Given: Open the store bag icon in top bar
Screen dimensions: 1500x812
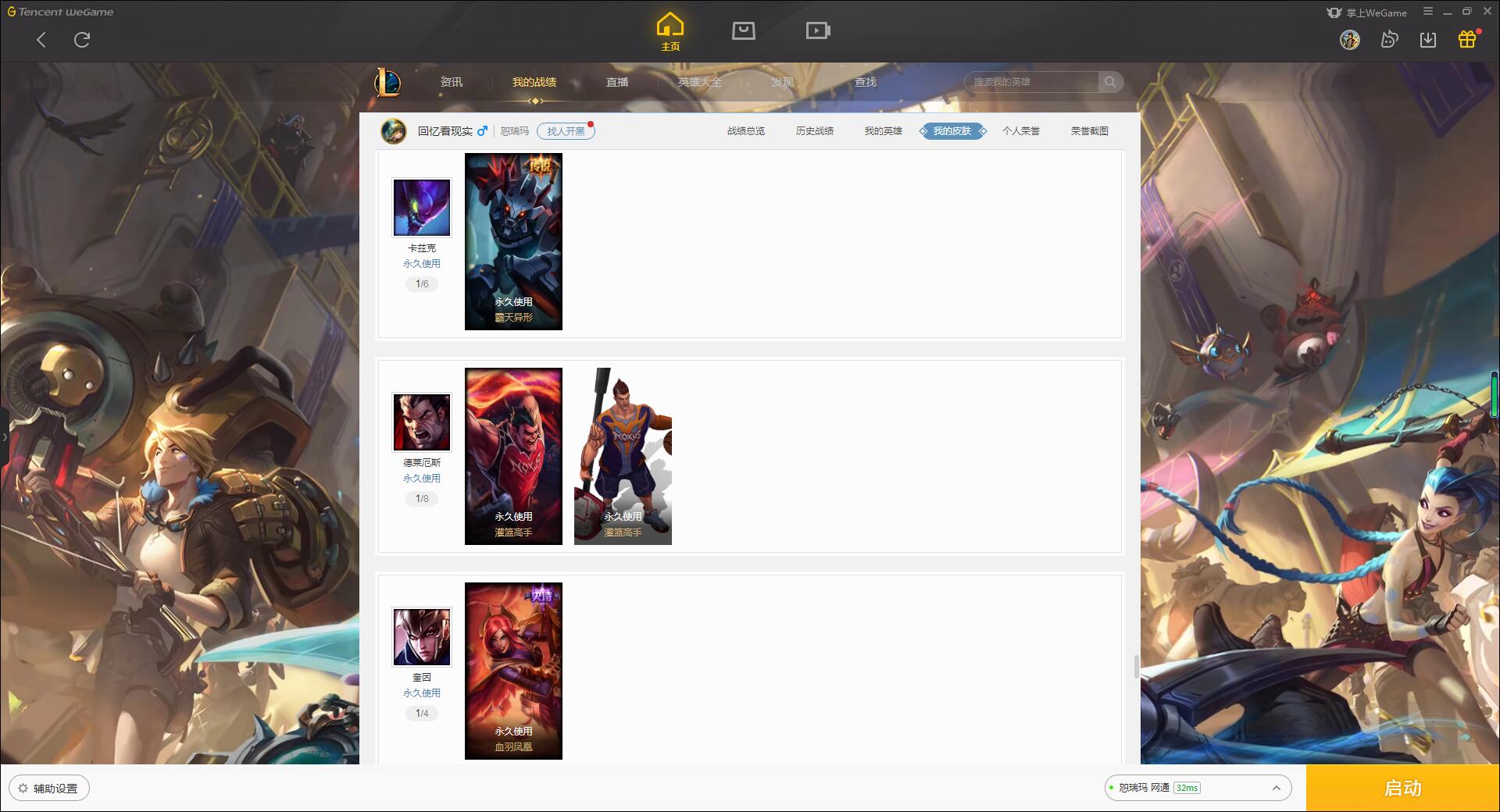Looking at the screenshot, I should pyautogui.click(x=743, y=30).
